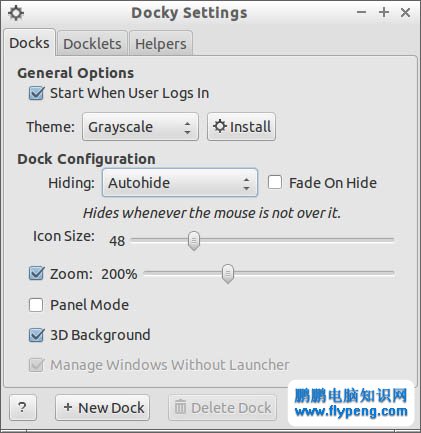This screenshot has height=433, width=421.
Task: Click the Zoom percentage slider handle
Action: tap(228, 274)
